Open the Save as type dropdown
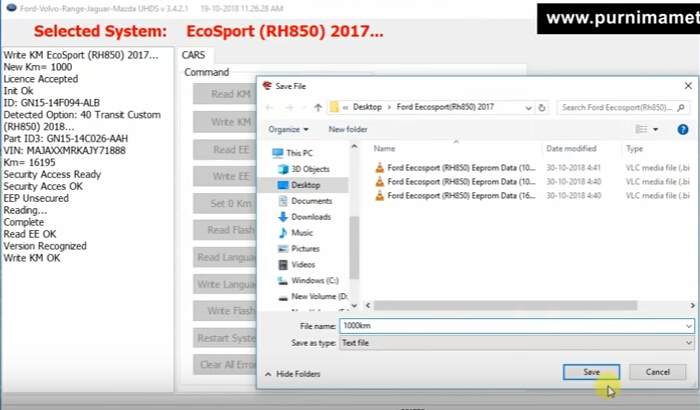The height and width of the screenshot is (410, 700). [x=517, y=343]
